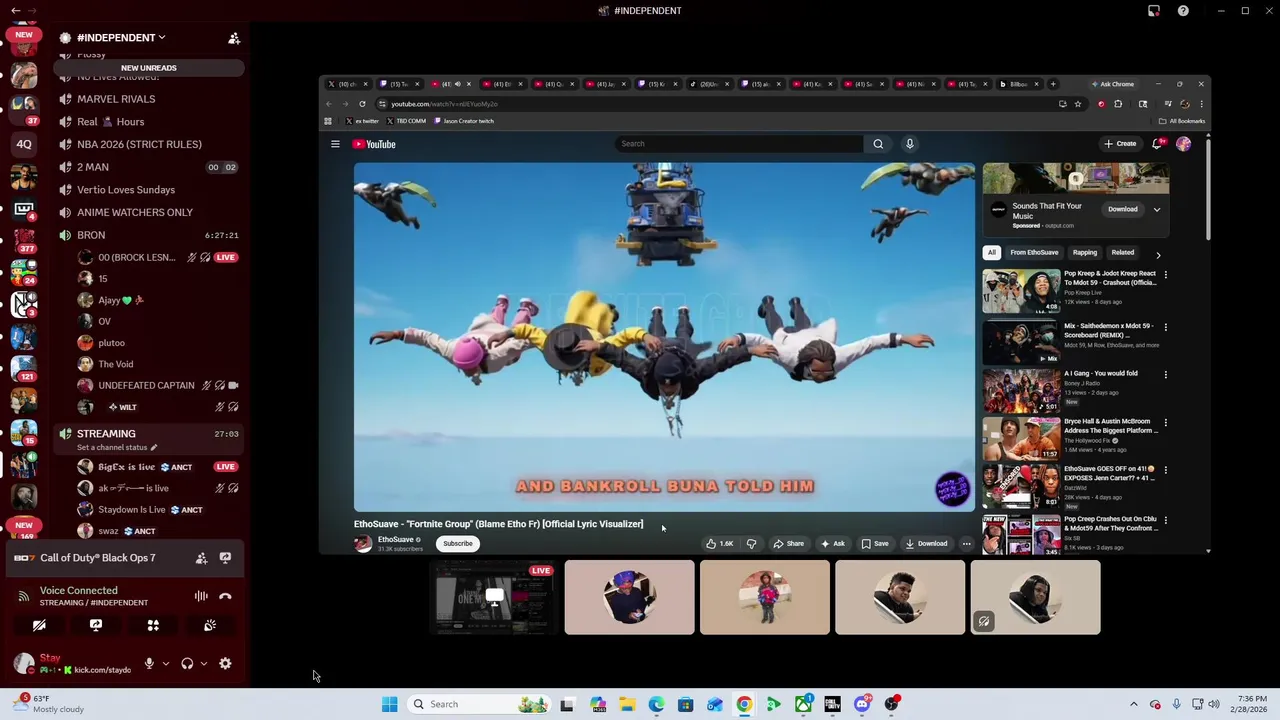Deafen Discord headphones
This screenshot has width=1280, height=720.
pos(187,663)
